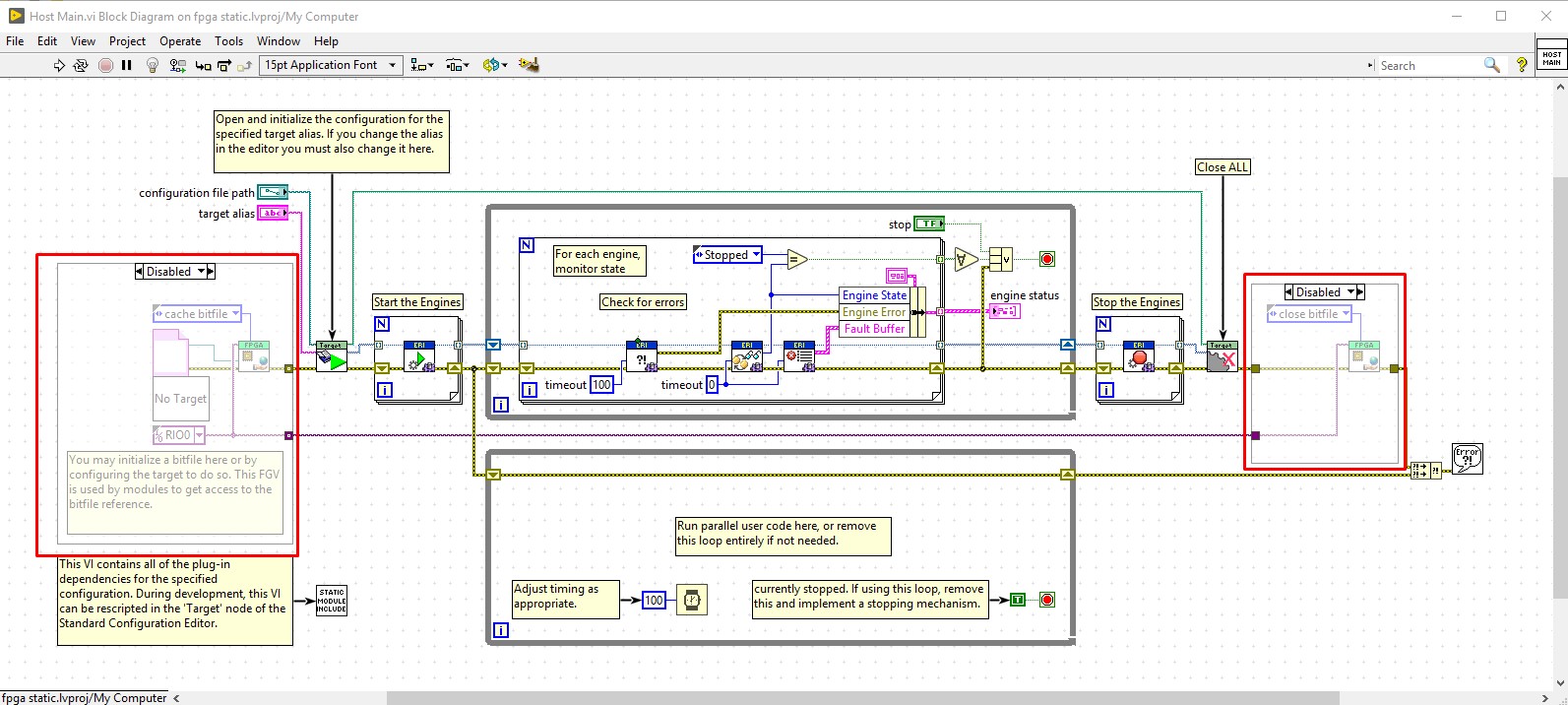This screenshot has width=1568, height=705.
Task: Open the View menu
Action: pos(83,41)
